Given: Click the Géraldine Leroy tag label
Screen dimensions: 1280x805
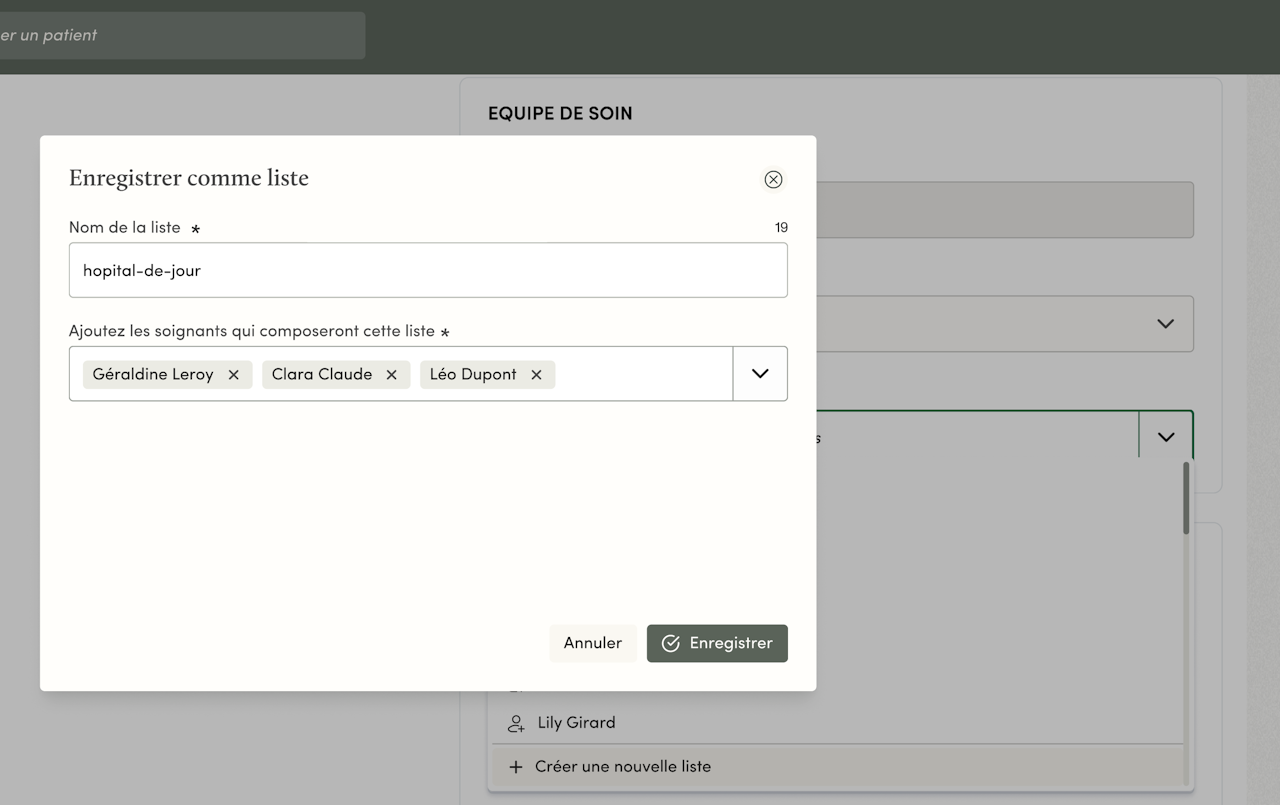Looking at the screenshot, I should pyautogui.click(x=153, y=374).
